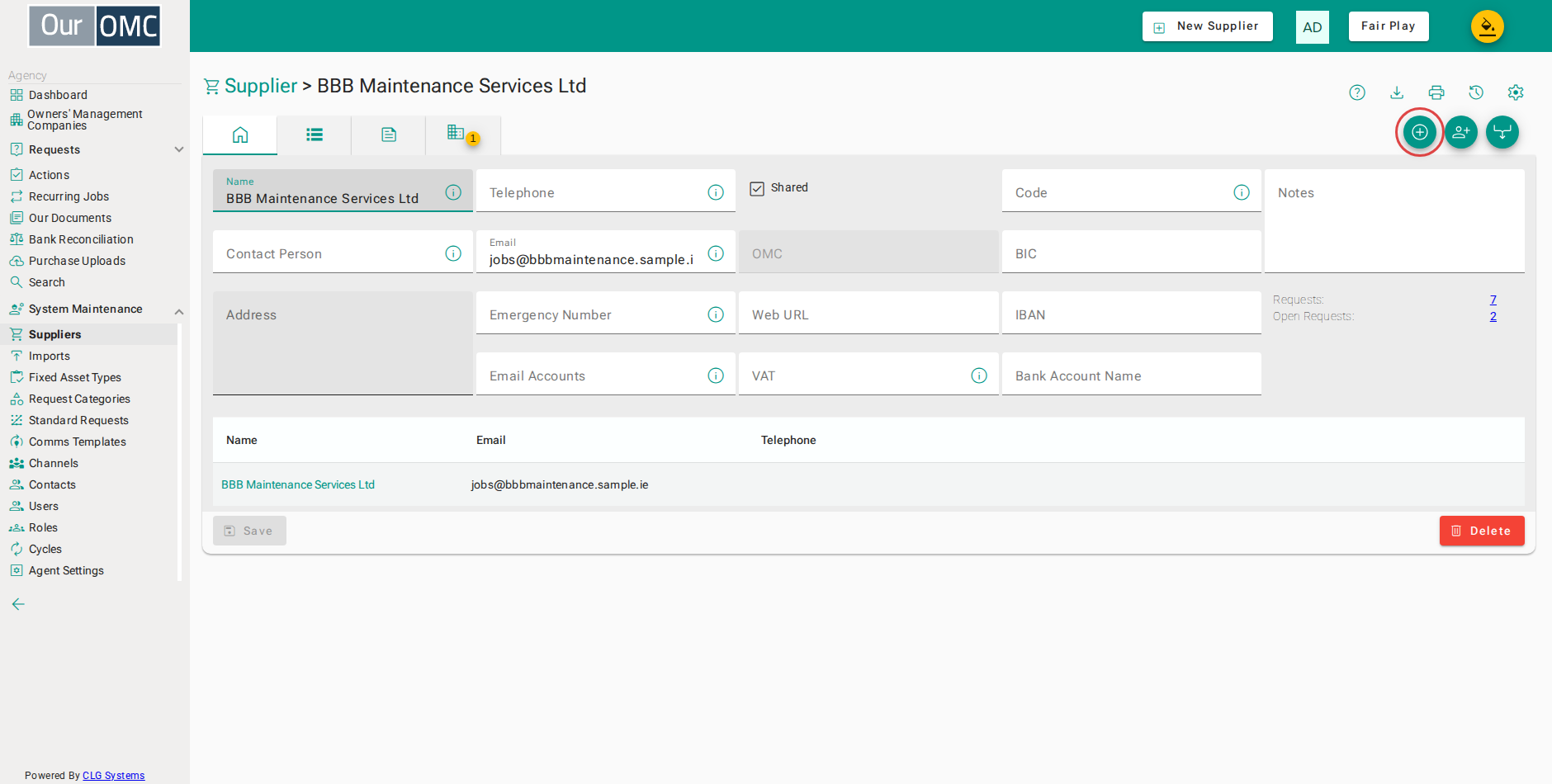Click the red Delete button
This screenshot has height=784, width=1552.
(1482, 531)
